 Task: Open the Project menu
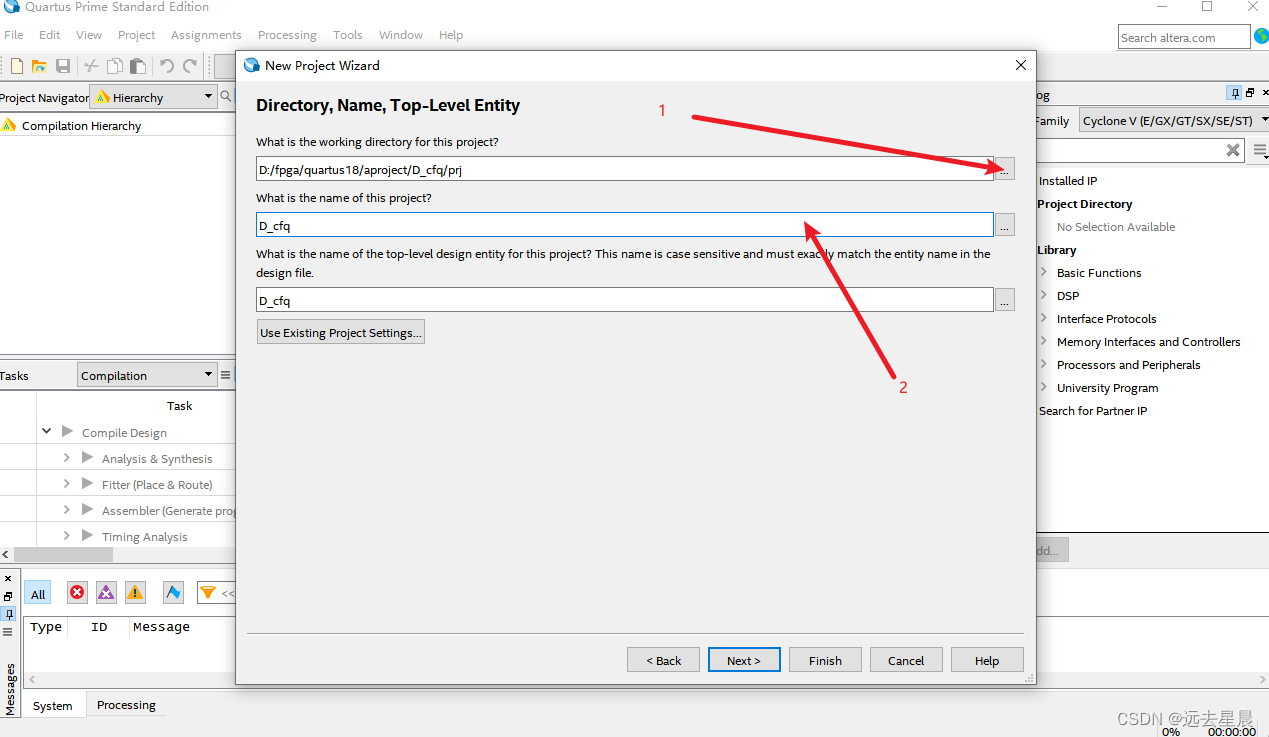[136, 35]
